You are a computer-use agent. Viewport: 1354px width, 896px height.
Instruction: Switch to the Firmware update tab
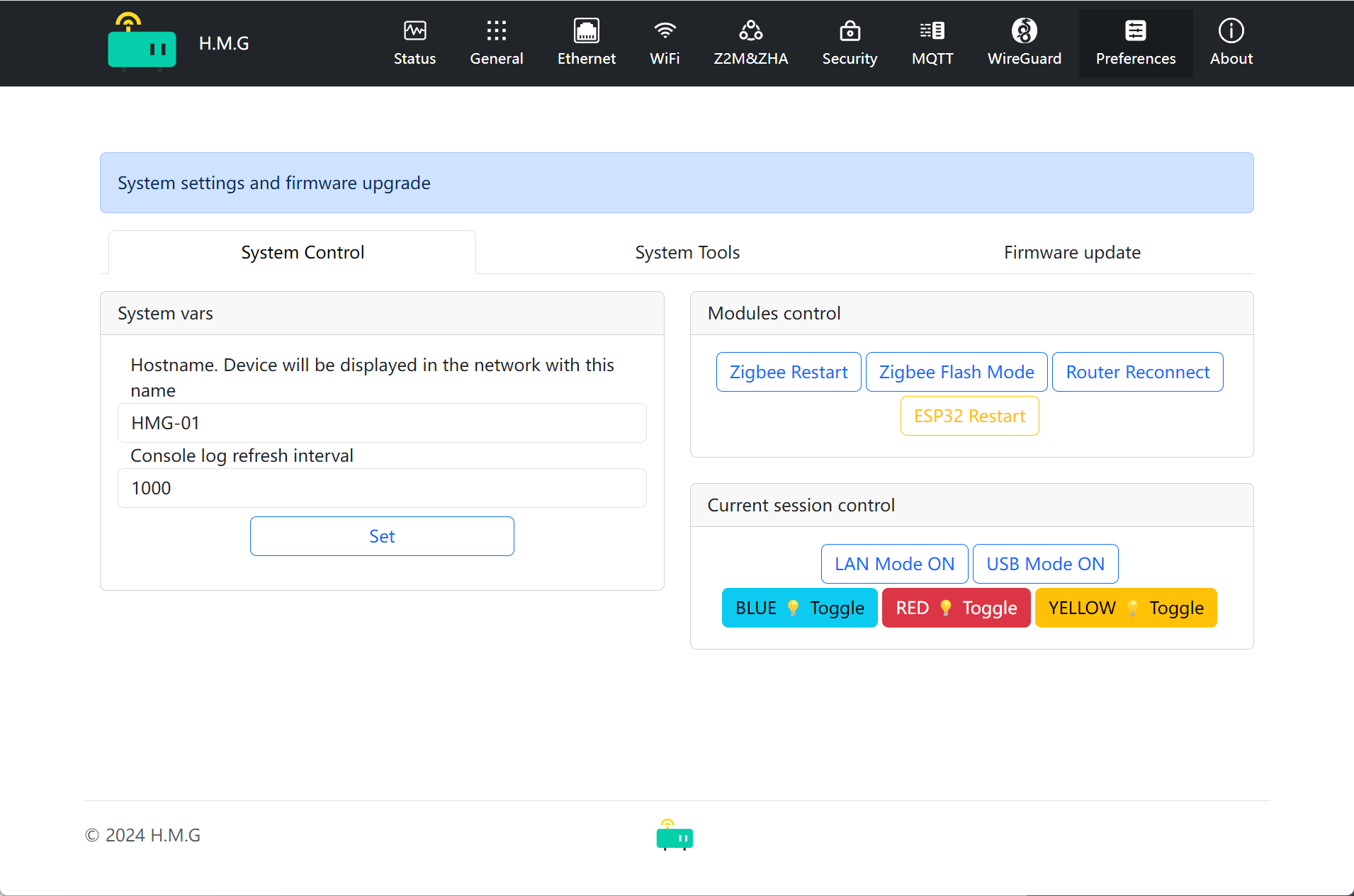click(x=1071, y=252)
